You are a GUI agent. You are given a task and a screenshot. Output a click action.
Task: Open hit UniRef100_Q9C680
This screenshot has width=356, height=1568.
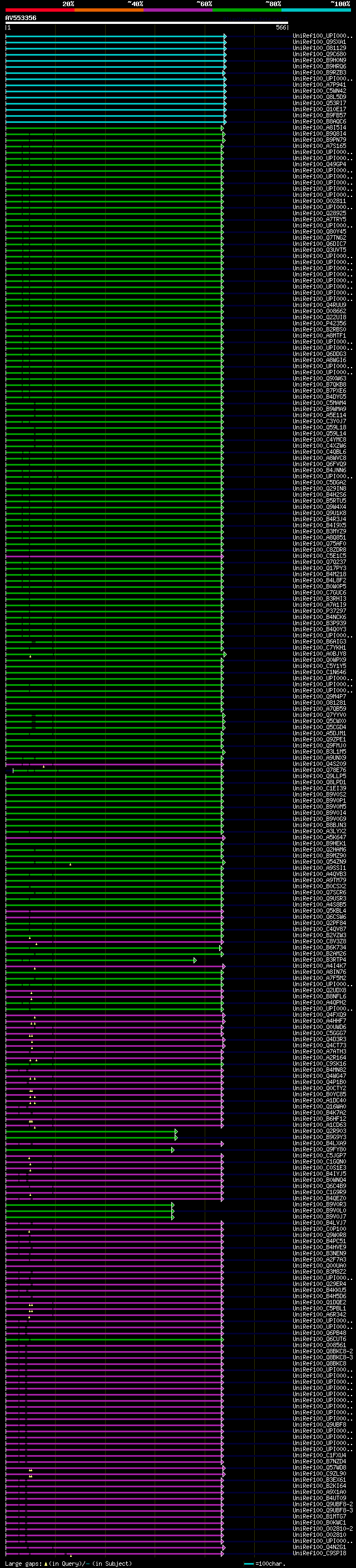pyautogui.click(x=319, y=54)
